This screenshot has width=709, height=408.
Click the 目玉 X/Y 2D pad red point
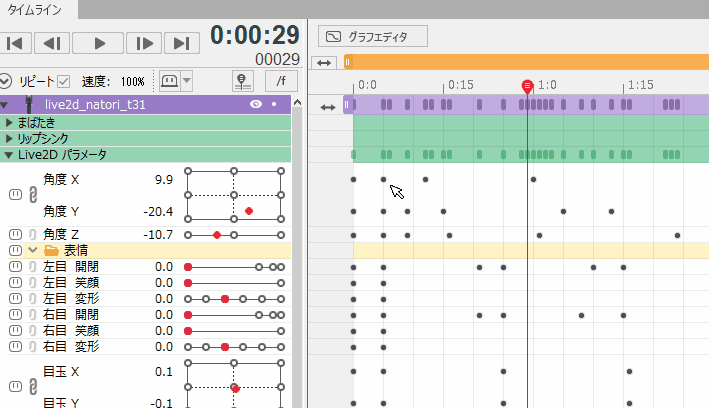click(236, 388)
